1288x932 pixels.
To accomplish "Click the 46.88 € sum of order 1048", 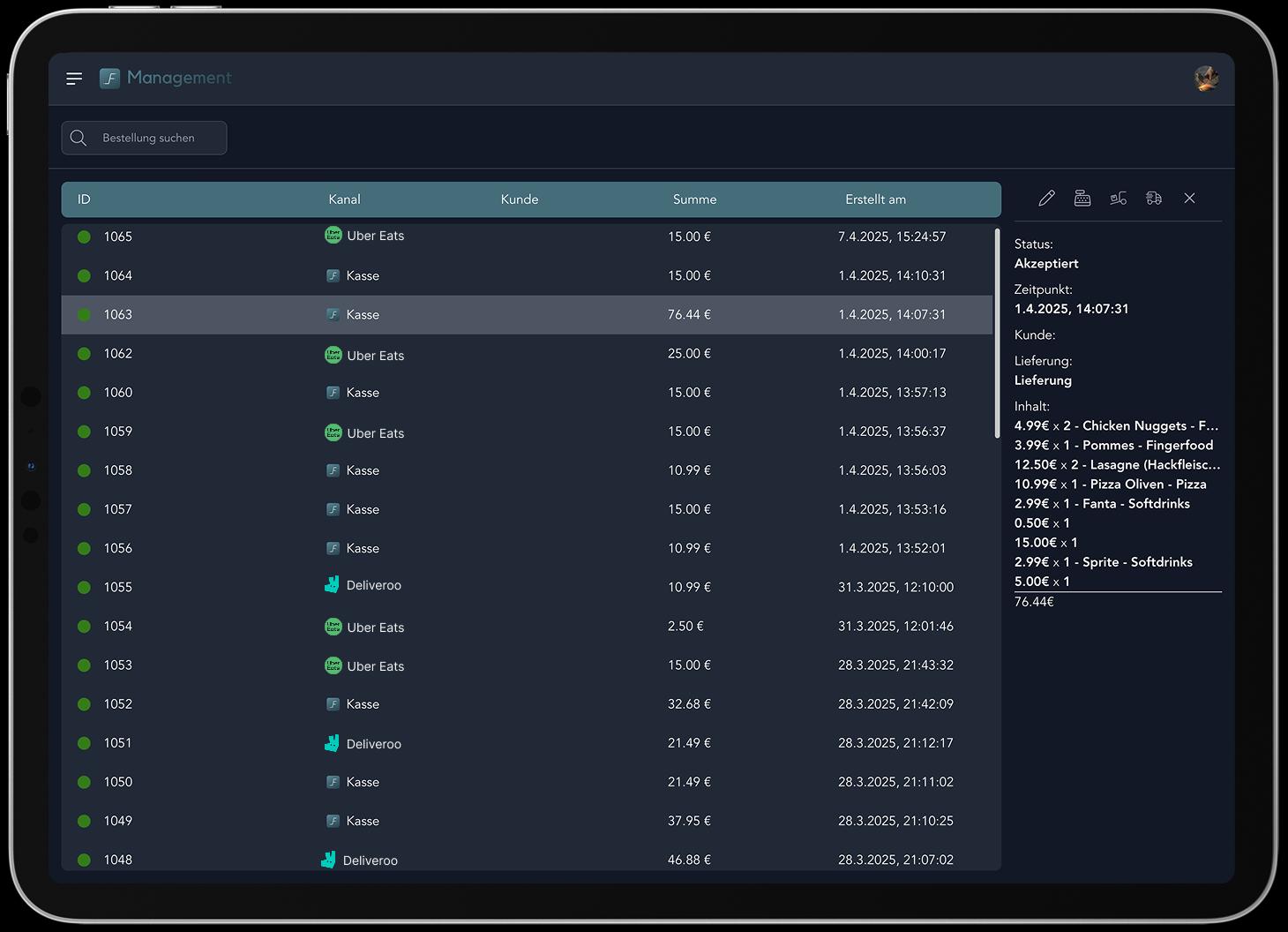I will click(x=689, y=860).
